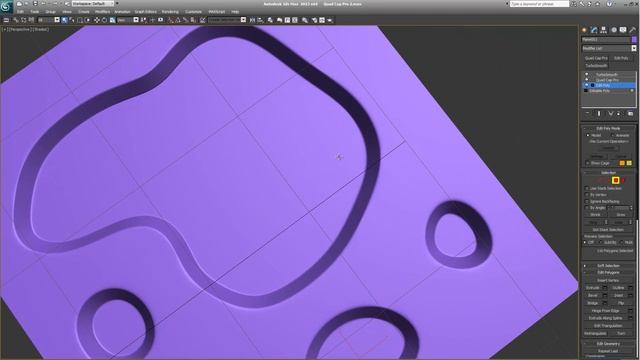Toggle the Show Cage checkbox
This screenshot has width=640, height=360.
coord(587,163)
